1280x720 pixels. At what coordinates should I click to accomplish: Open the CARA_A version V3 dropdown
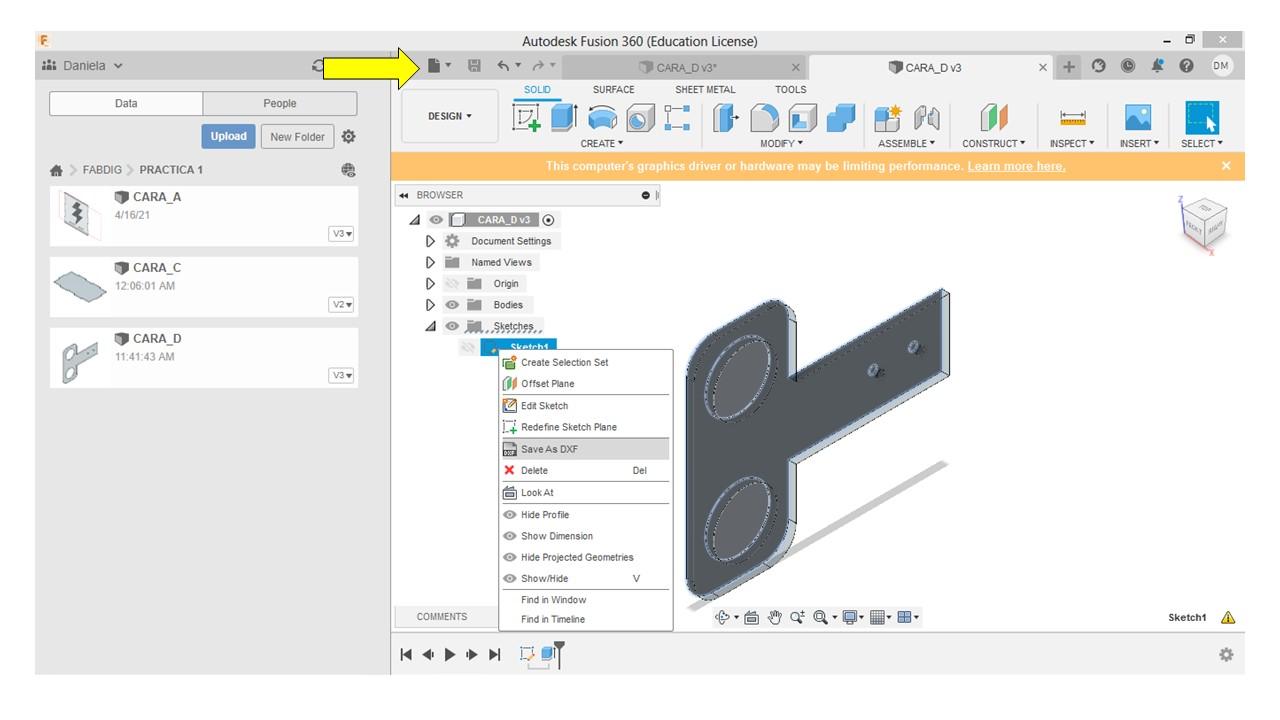point(342,234)
